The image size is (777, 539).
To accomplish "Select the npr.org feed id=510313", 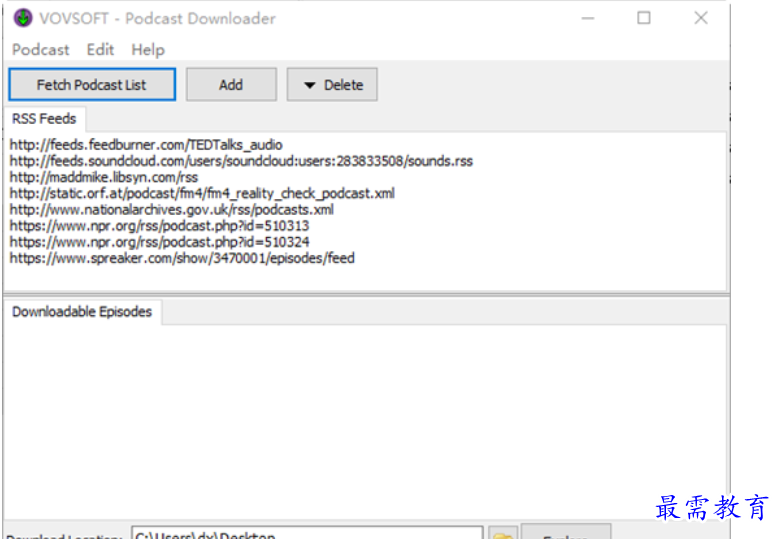I will pyautogui.click(x=159, y=226).
